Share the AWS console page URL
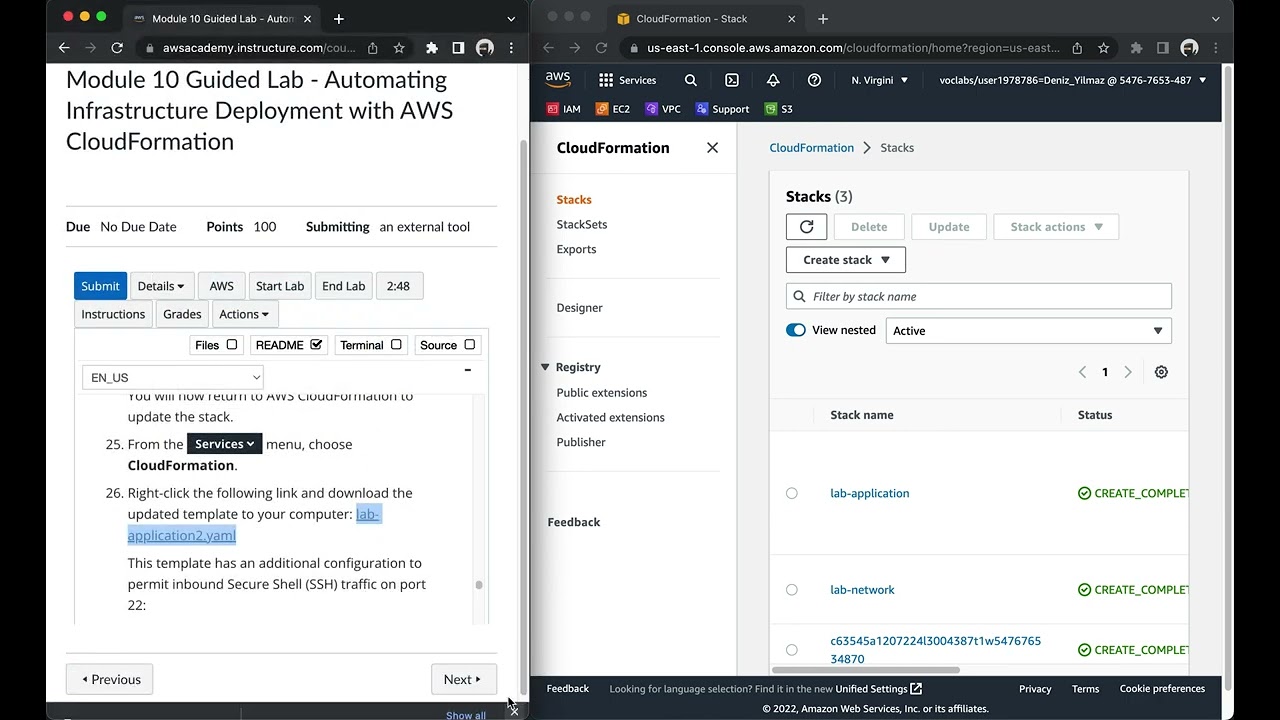Screen dimensions: 1280x720 pos(1077,48)
